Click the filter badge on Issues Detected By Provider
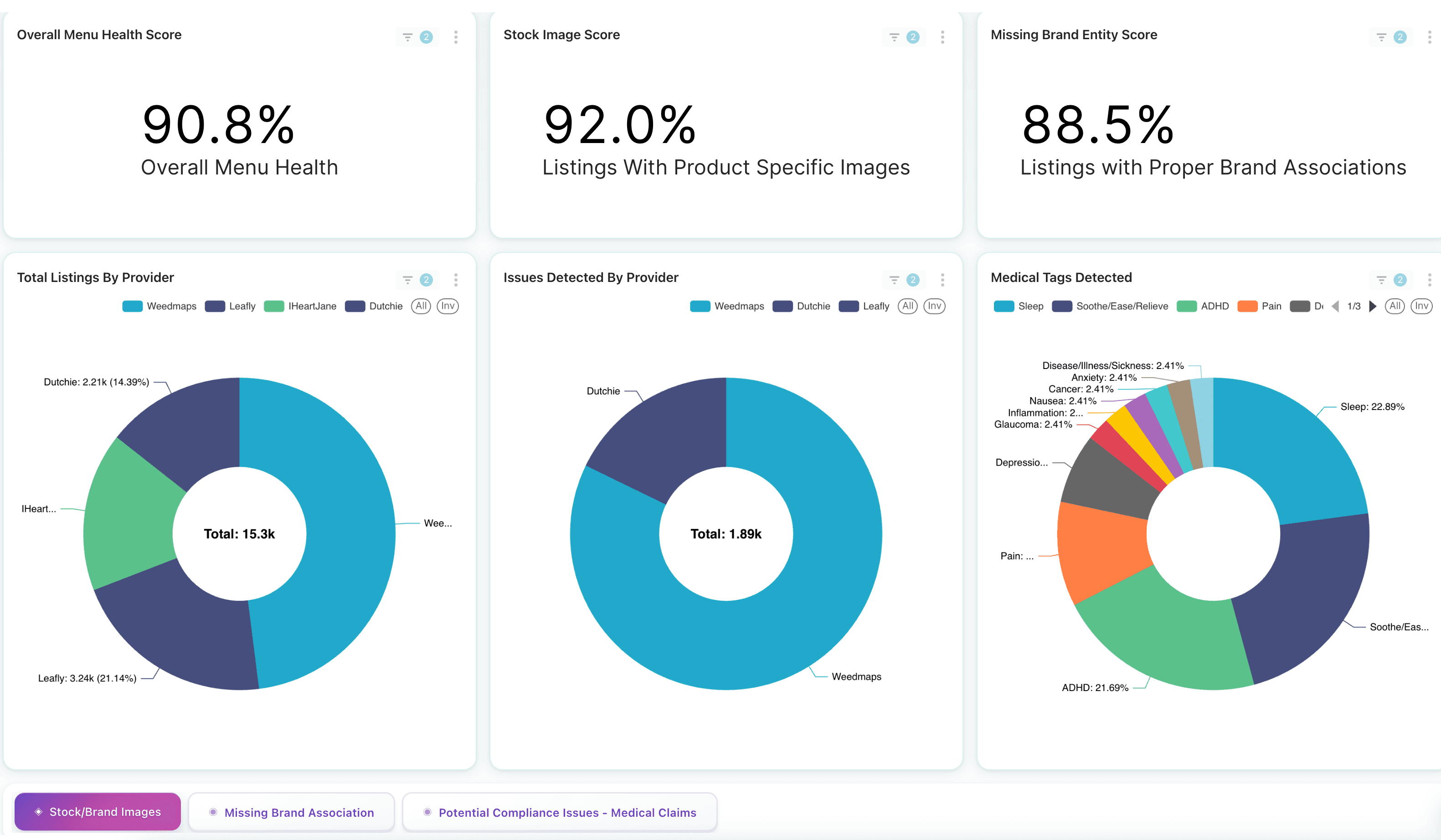 click(x=913, y=280)
